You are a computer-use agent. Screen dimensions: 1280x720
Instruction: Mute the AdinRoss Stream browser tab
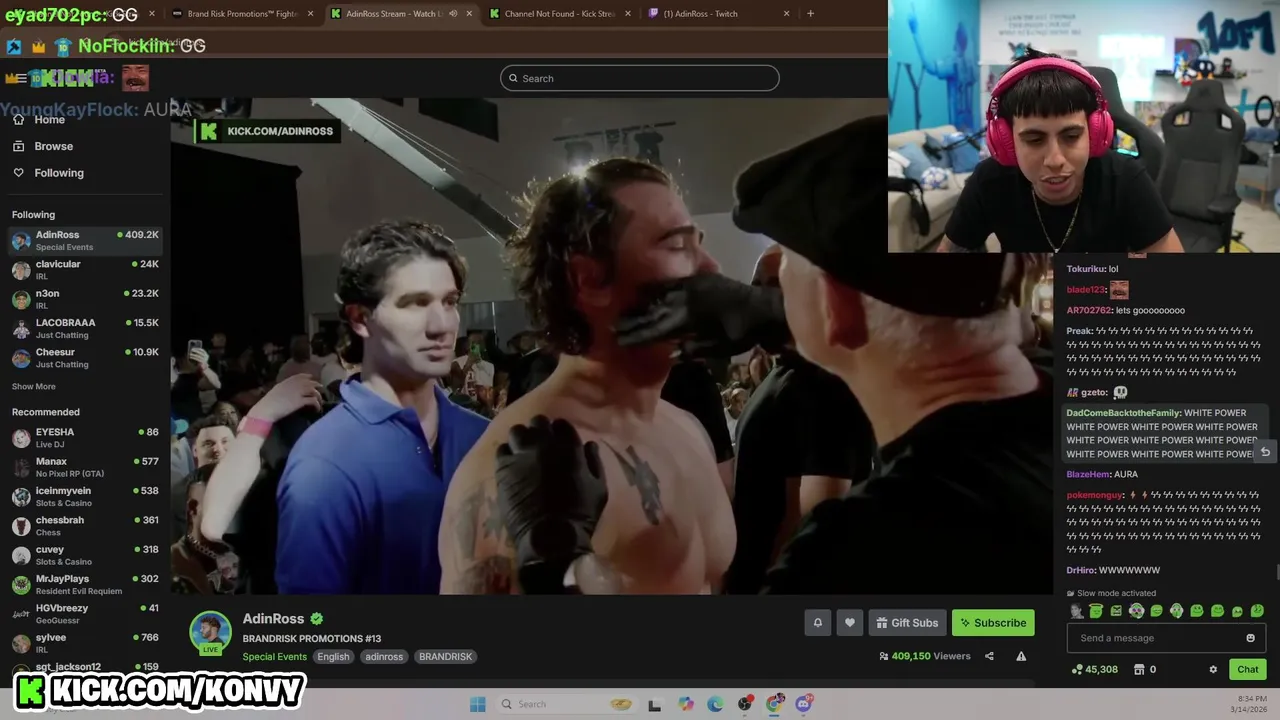pos(453,14)
